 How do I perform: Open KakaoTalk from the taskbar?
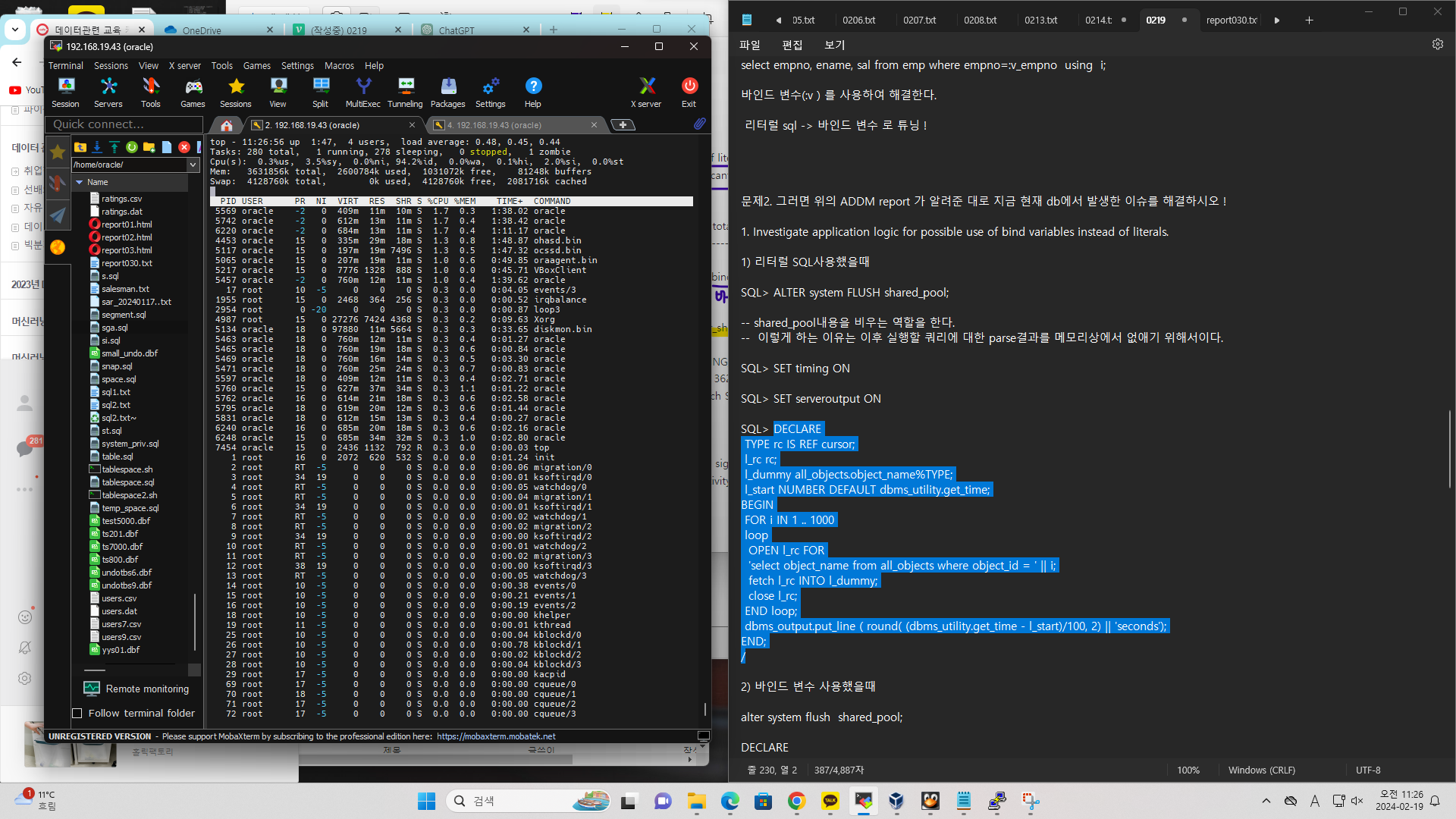click(x=830, y=801)
